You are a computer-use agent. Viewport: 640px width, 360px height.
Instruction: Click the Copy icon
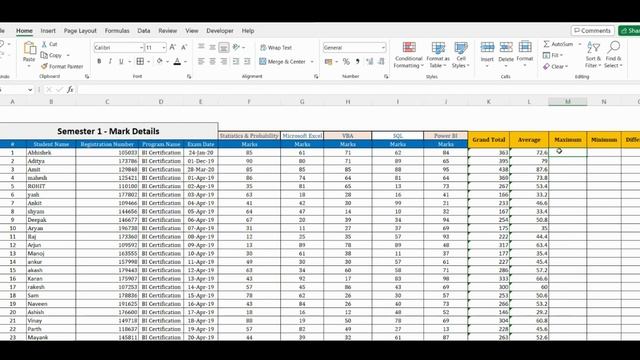[44, 55]
